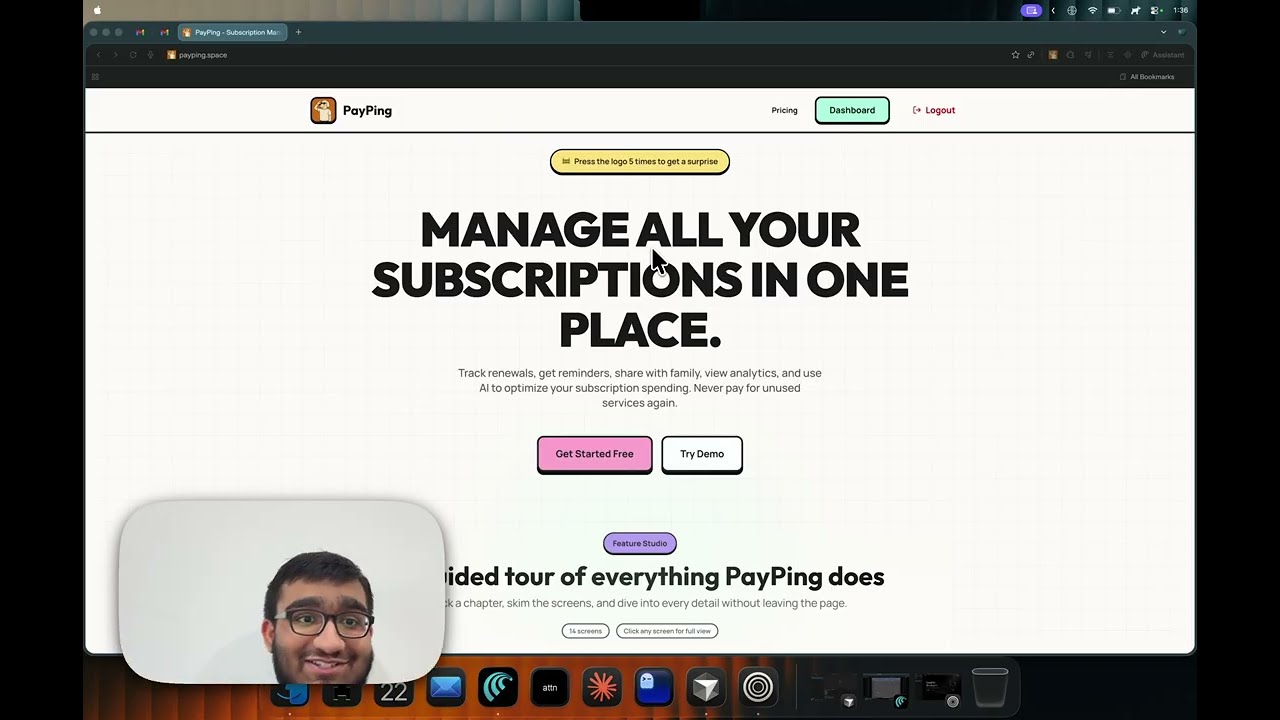The height and width of the screenshot is (720, 1280).
Task: Open the gray cube app in Dock
Action: coord(706,688)
